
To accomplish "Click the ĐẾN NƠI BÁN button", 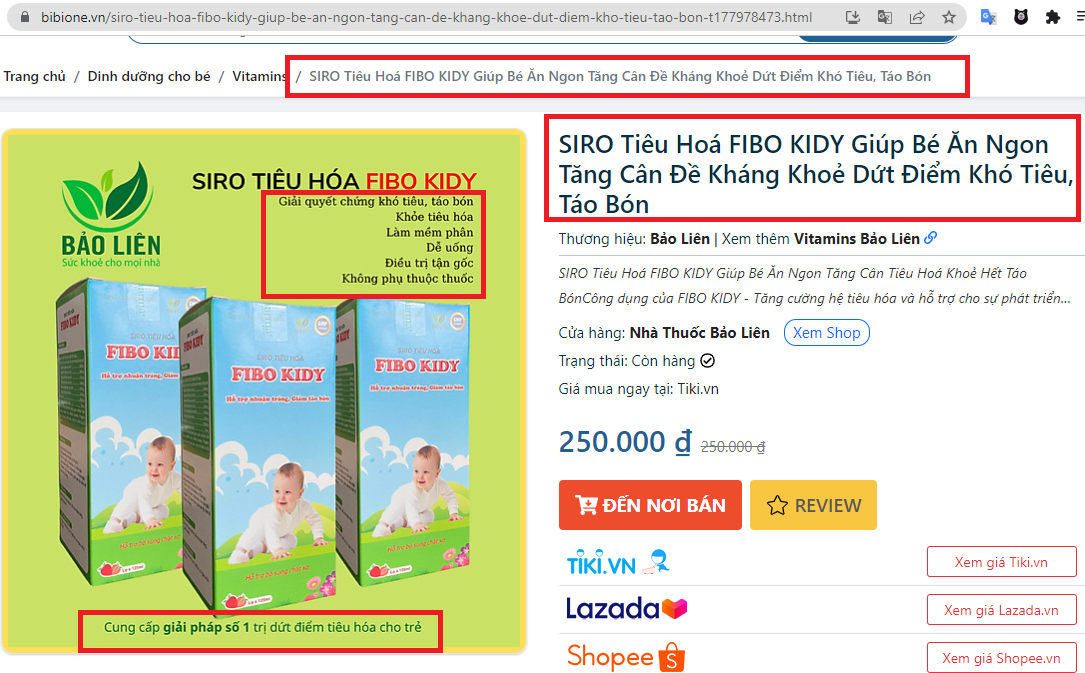I will pyautogui.click(x=650, y=505).
